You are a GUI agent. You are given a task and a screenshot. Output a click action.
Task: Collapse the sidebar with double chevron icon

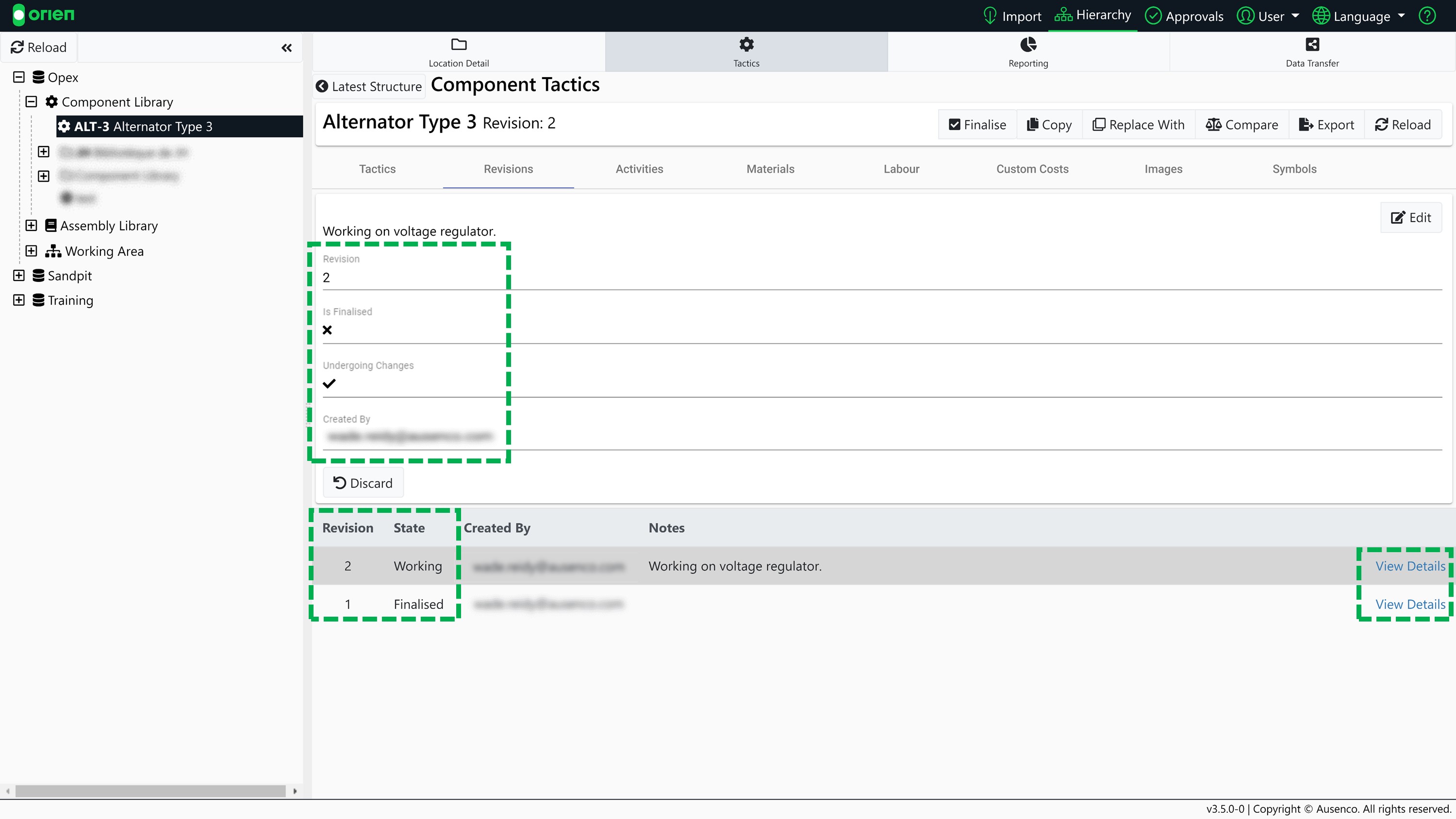pos(286,48)
